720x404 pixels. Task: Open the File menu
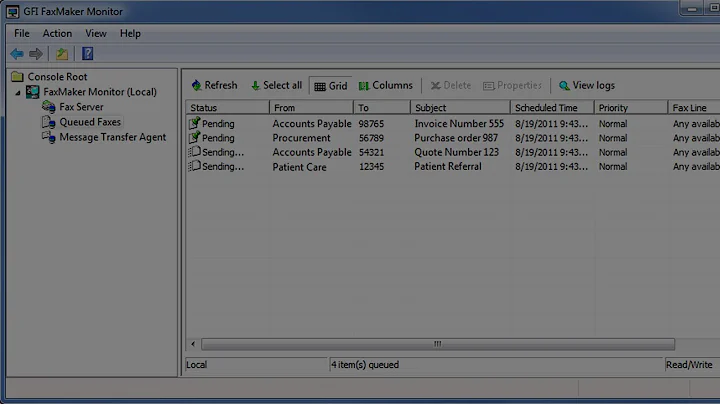pyautogui.click(x=22, y=34)
